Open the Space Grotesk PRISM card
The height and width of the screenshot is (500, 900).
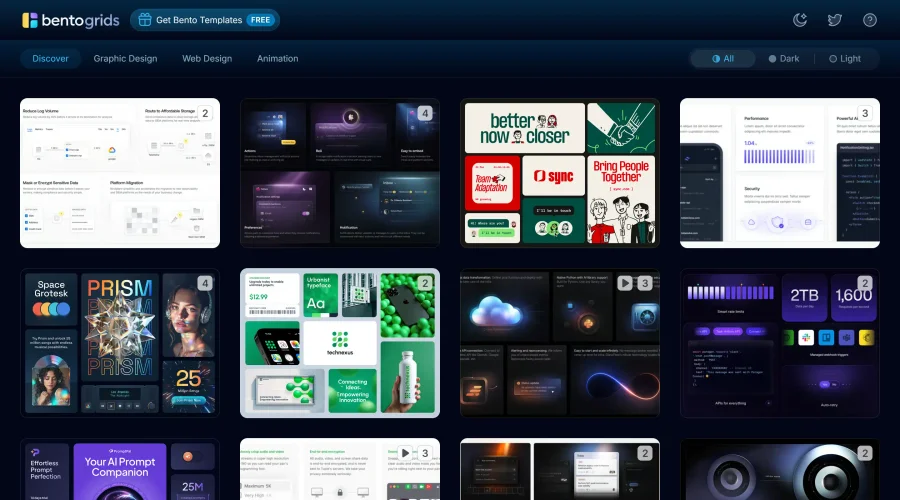point(120,343)
